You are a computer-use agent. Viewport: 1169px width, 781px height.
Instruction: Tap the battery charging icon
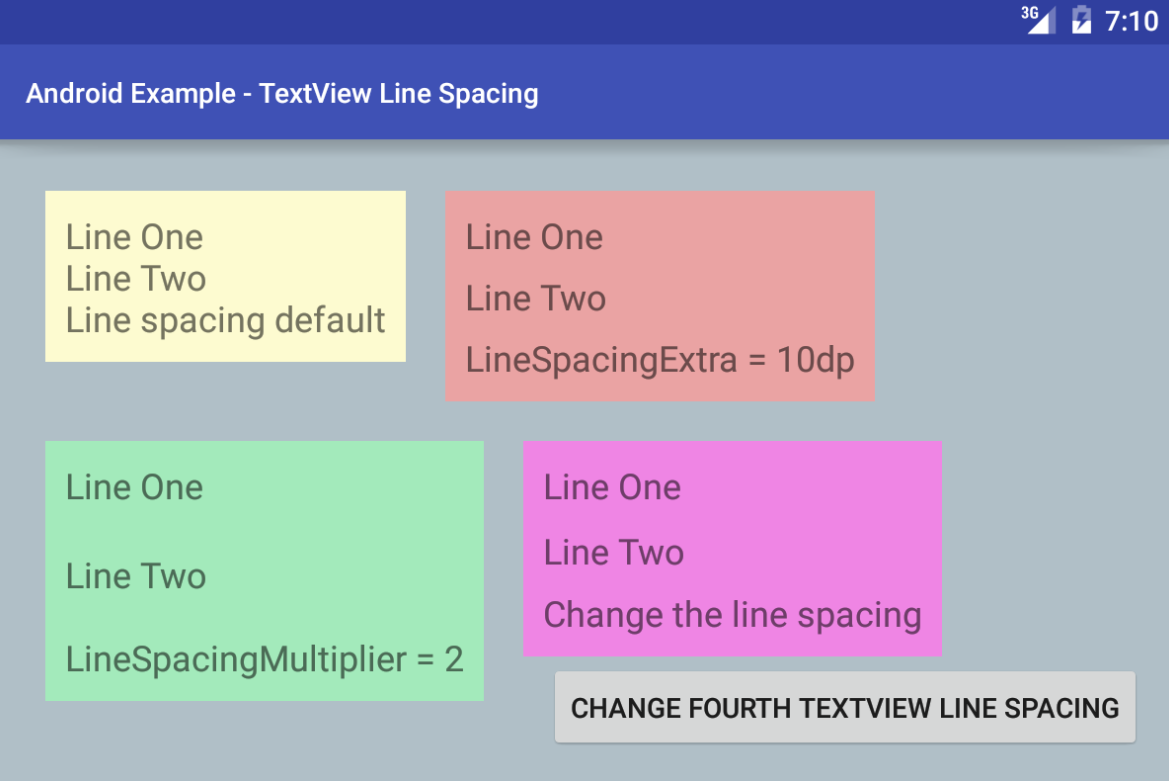tap(1081, 20)
